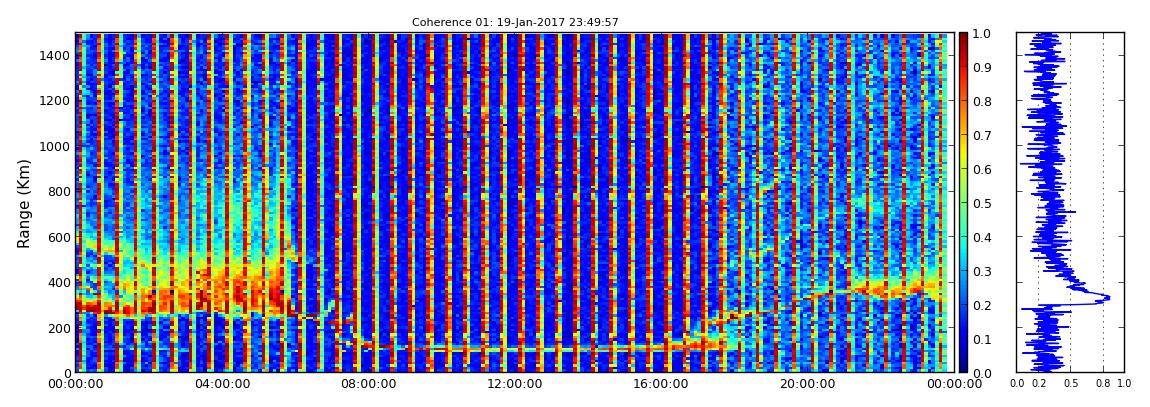Image resolution: width=1150 pixels, height=407 pixels.
Task: Select the colorbar '0.7' tick label
Action: [x=981, y=136]
